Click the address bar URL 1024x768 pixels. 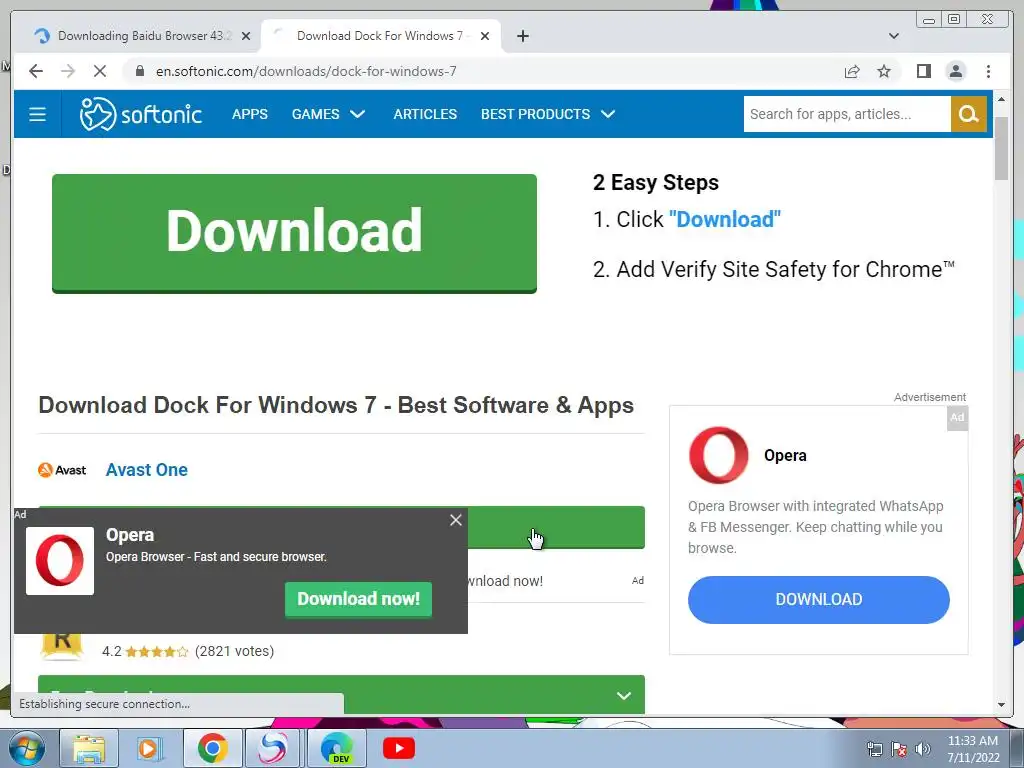pyautogui.click(x=306, y=71)
